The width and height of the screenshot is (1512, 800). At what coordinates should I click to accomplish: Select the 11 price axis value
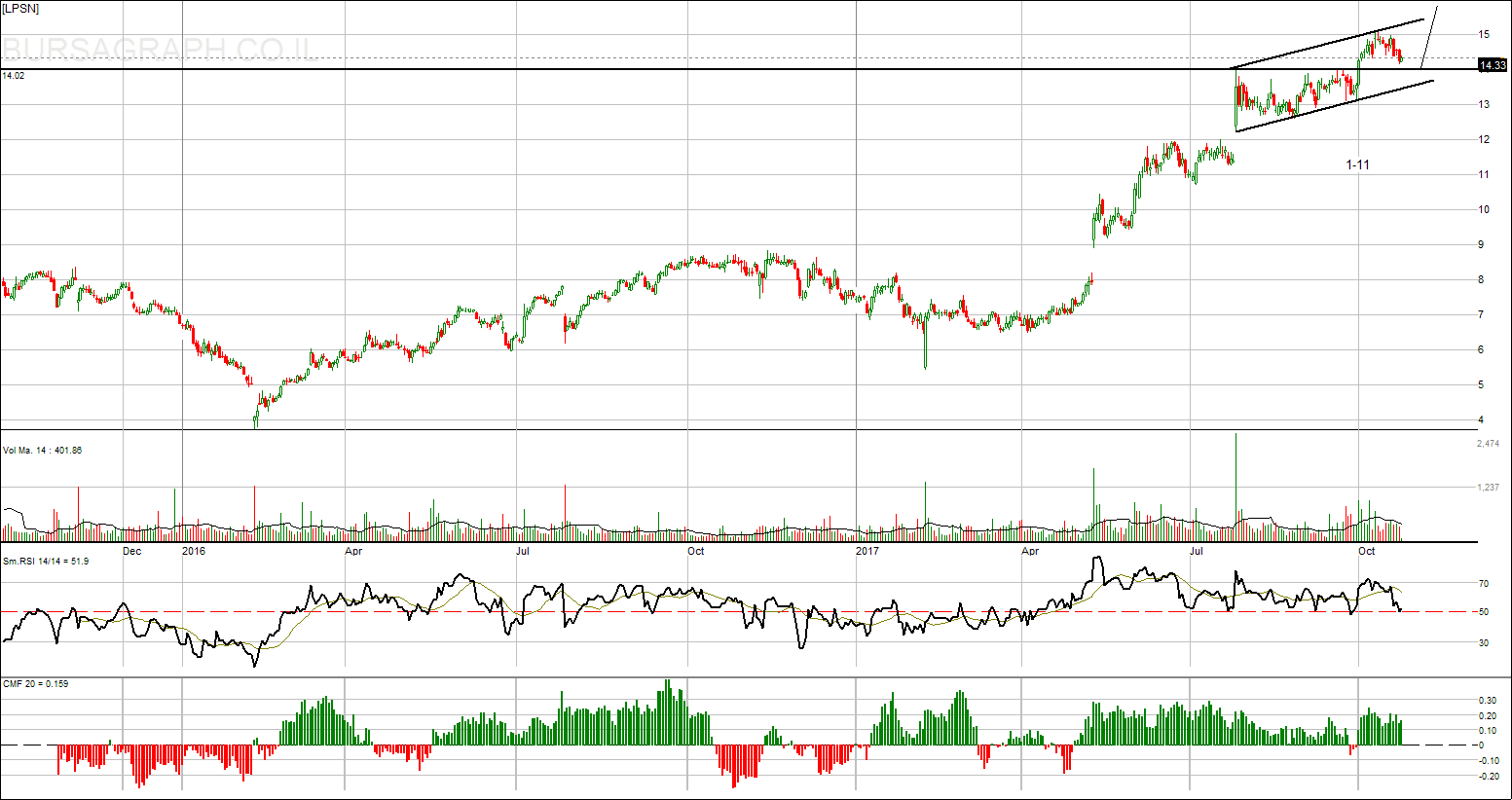click(1484, 174)
